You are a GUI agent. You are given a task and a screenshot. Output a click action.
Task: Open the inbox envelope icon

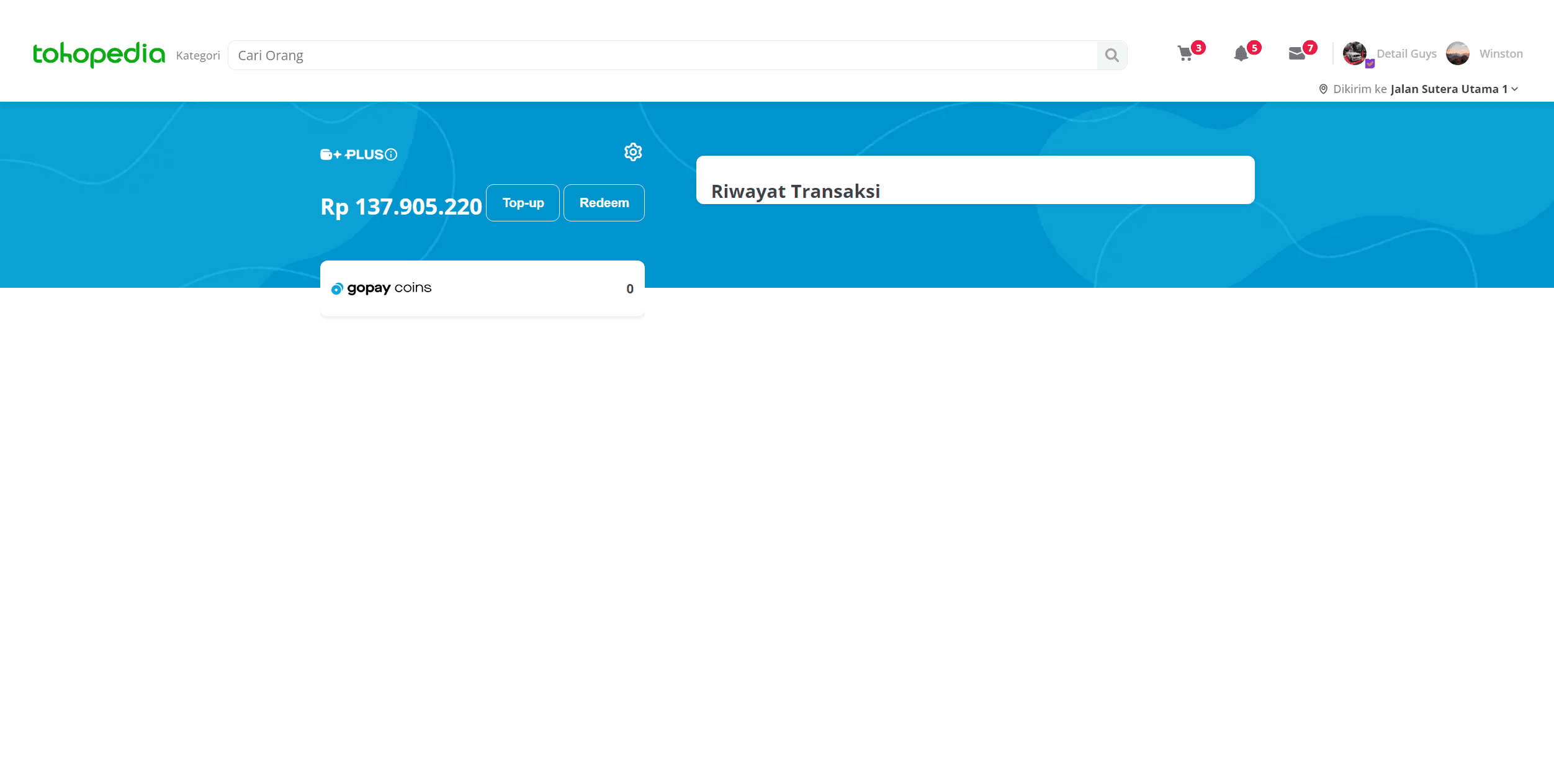pyautogui.click(x=1296, y=54)
